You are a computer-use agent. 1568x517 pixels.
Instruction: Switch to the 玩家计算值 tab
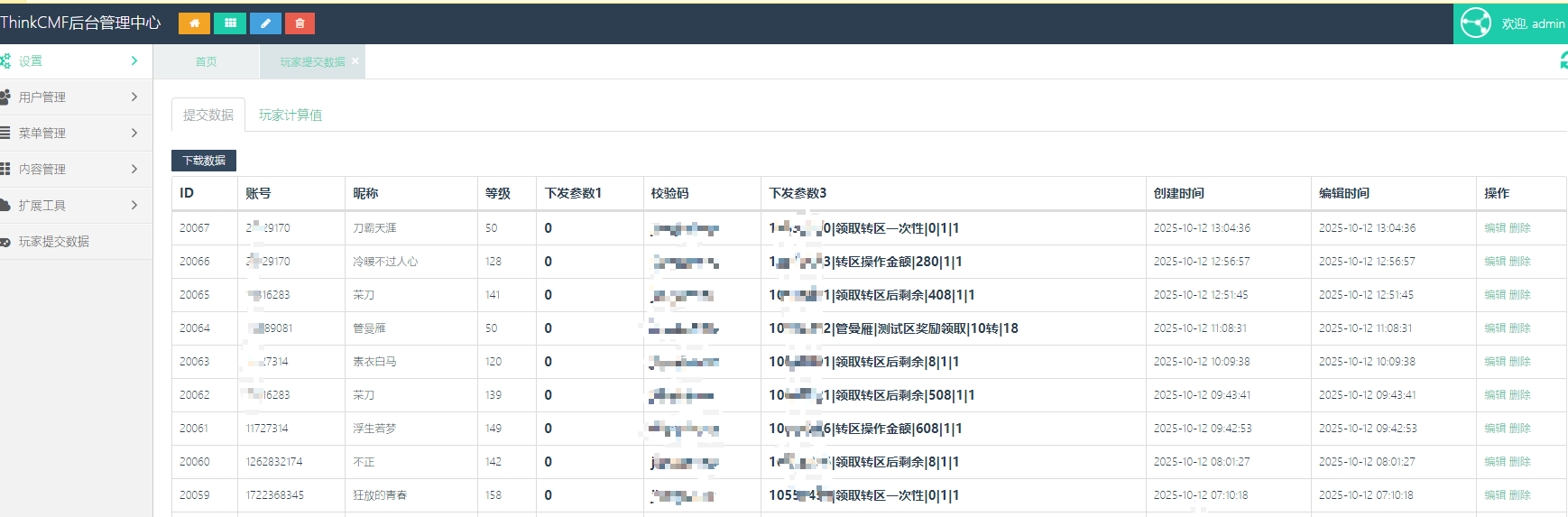[291, 115]
